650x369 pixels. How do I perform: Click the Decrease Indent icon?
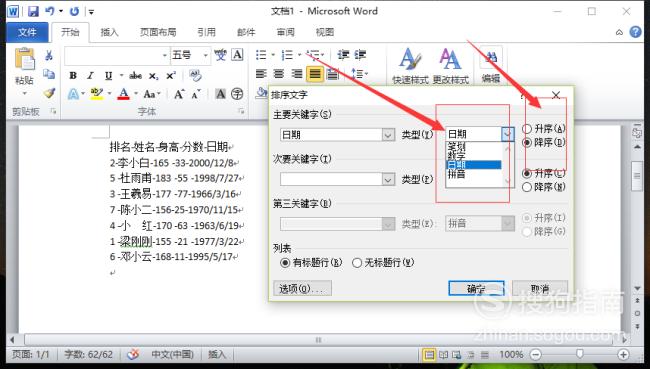click(x=343, y=55)
